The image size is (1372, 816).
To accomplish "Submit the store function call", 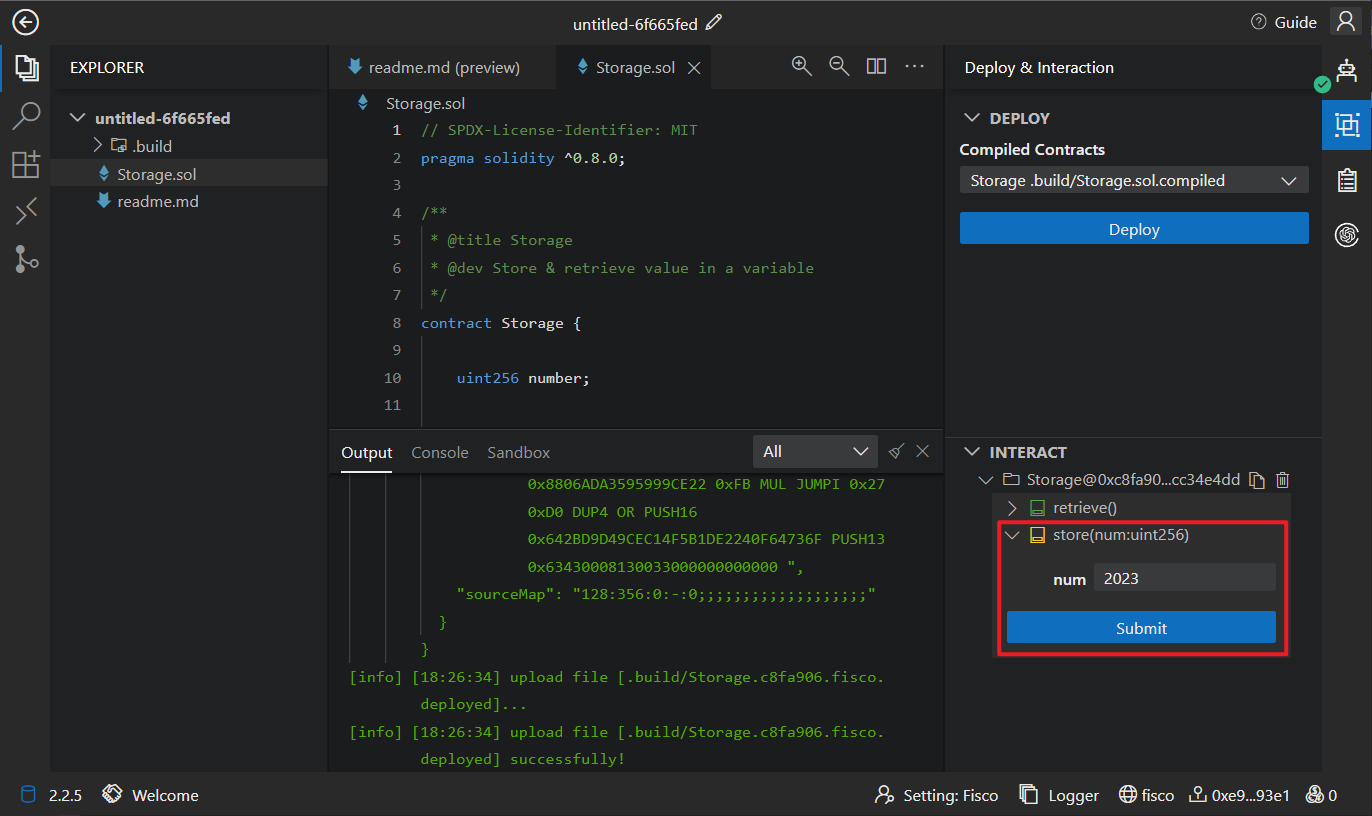I will (1140, 628).
